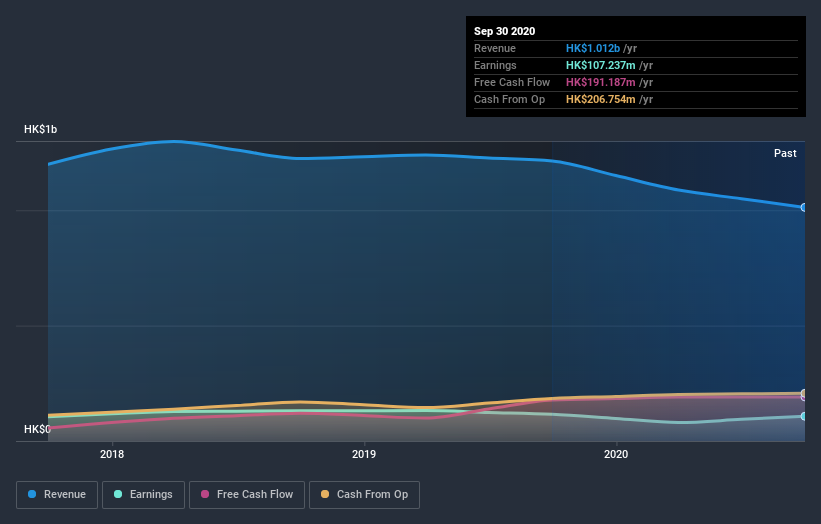Toggle the Earnings legend button
This screenshot has width=821, height=524.
click(143, 495)
